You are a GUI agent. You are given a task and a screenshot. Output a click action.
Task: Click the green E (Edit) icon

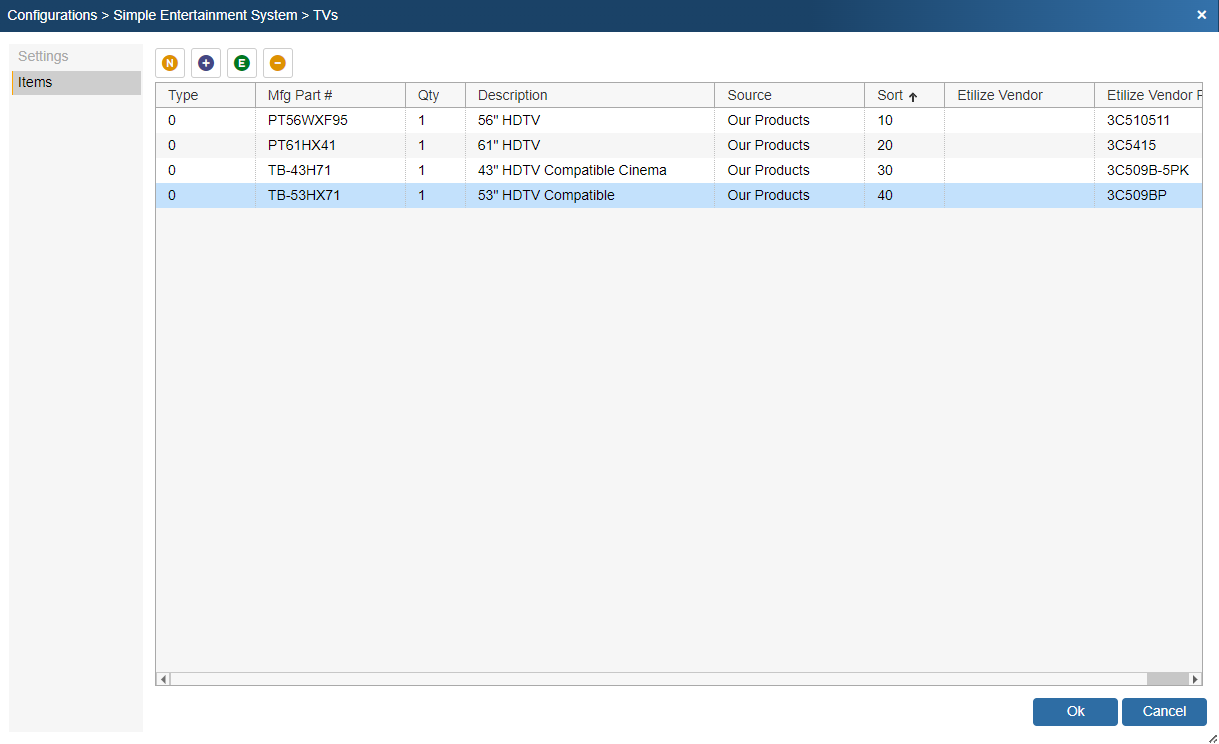click(x=242, y=63)
